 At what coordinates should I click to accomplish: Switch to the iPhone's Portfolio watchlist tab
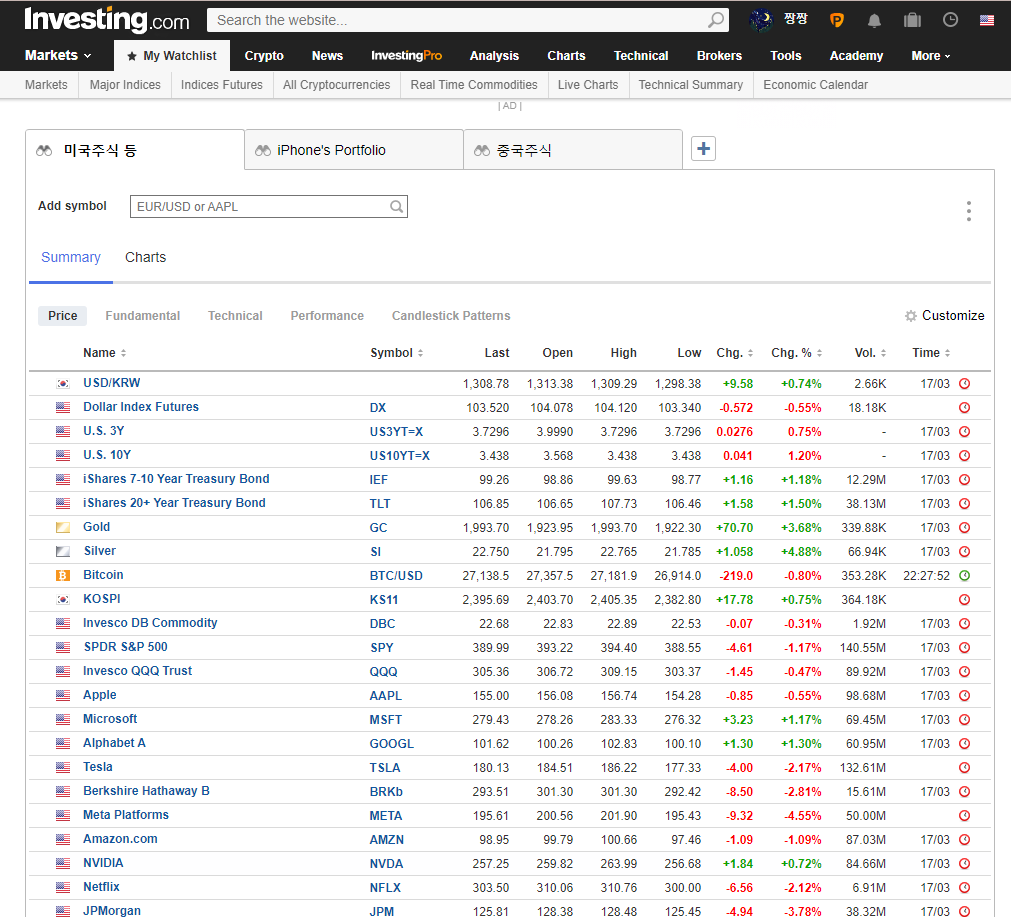(353, 148)
